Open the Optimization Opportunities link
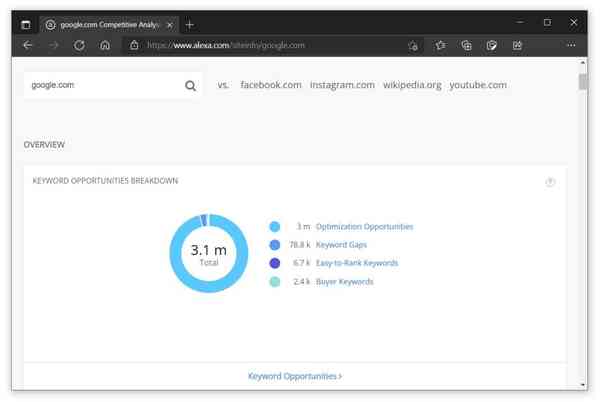The height and width of the screenshot is (402, 600). coord(364,227)
